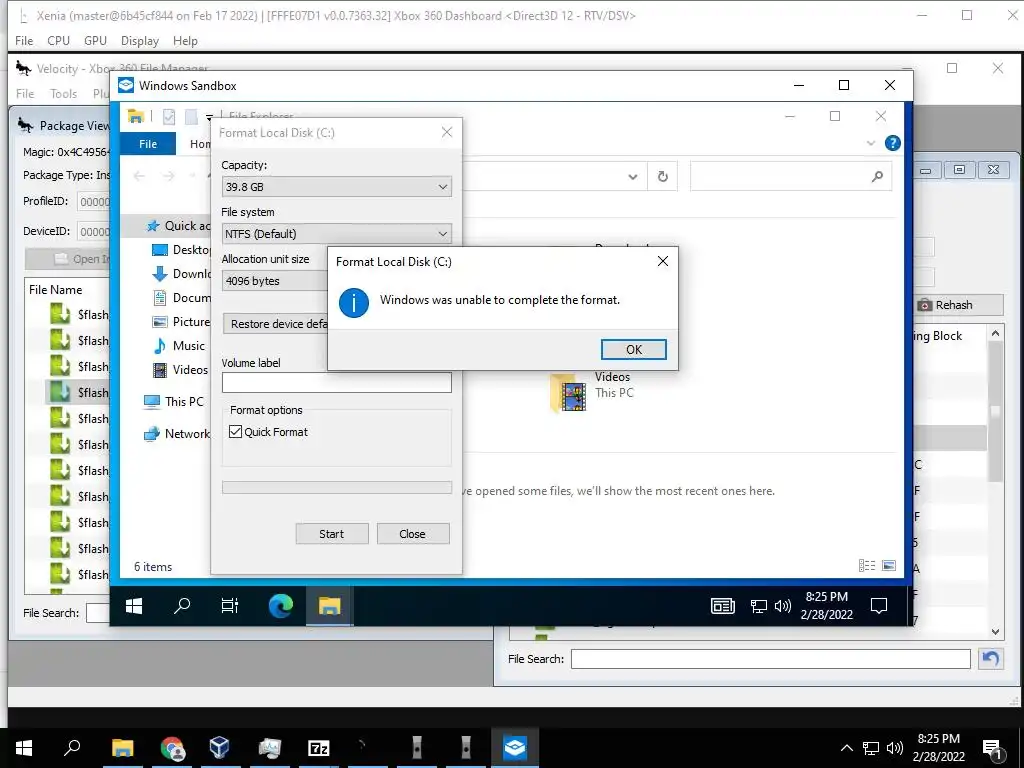
Task: Click the Pictures icon in sidebar
Action: click(160, 322)
